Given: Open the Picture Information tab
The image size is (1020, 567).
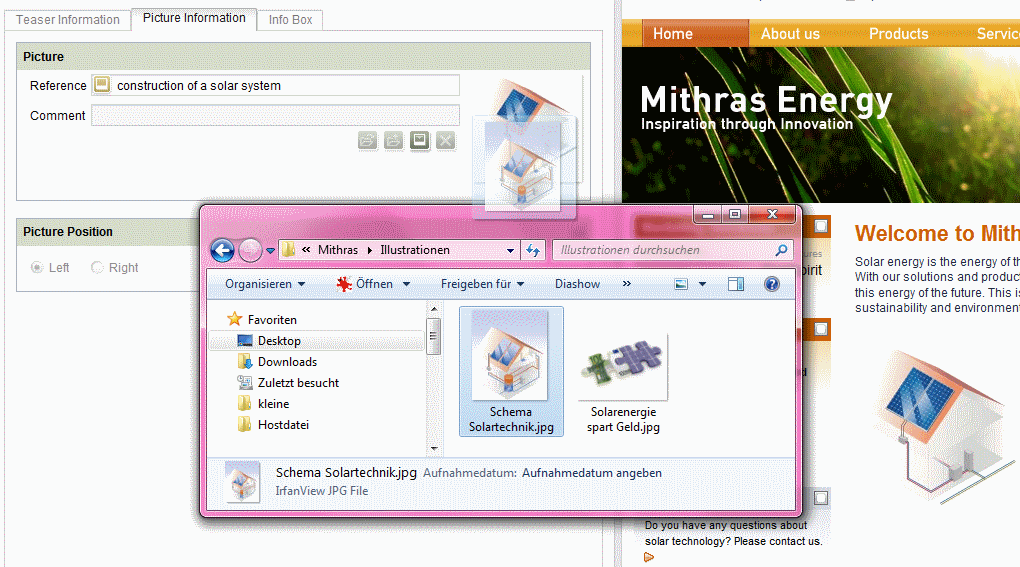Looking at the screenshot, I should [194, 18].
